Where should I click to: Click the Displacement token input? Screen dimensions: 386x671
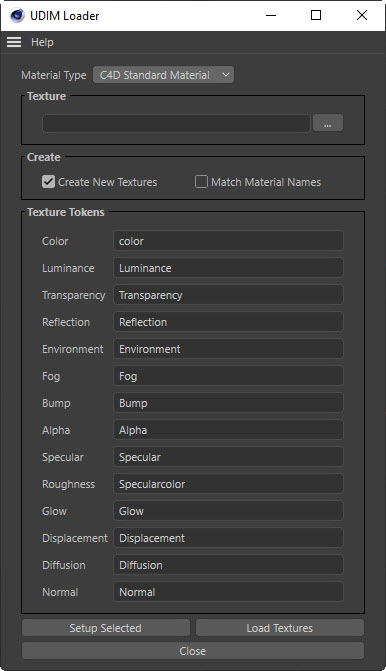click(x=228, y=538)
